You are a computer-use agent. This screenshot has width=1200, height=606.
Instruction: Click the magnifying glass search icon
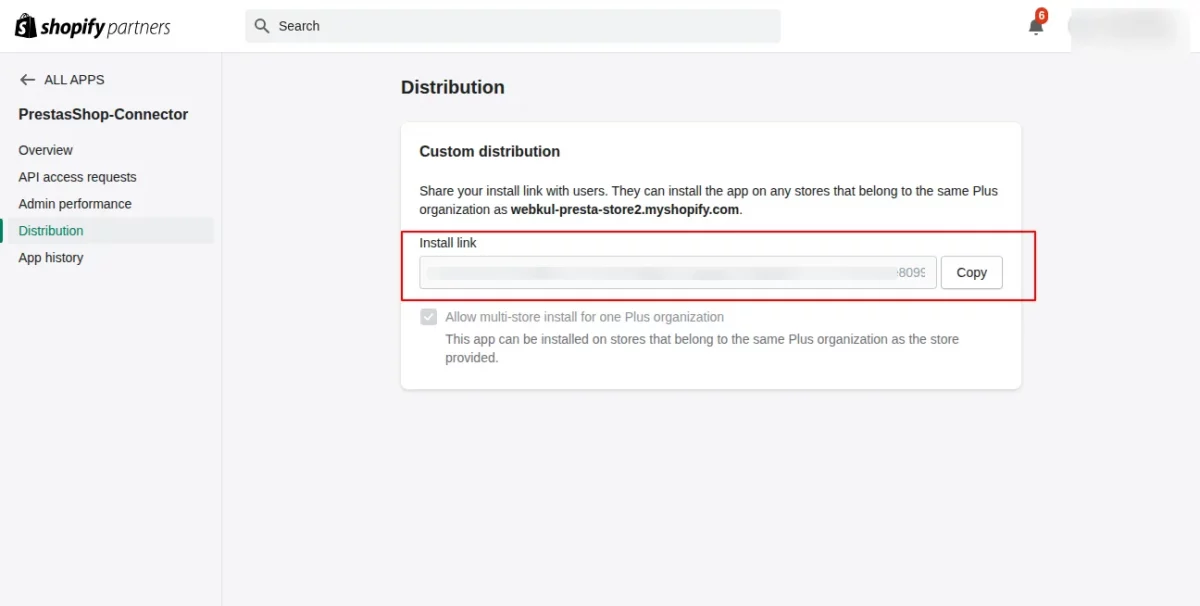point(262,26)
